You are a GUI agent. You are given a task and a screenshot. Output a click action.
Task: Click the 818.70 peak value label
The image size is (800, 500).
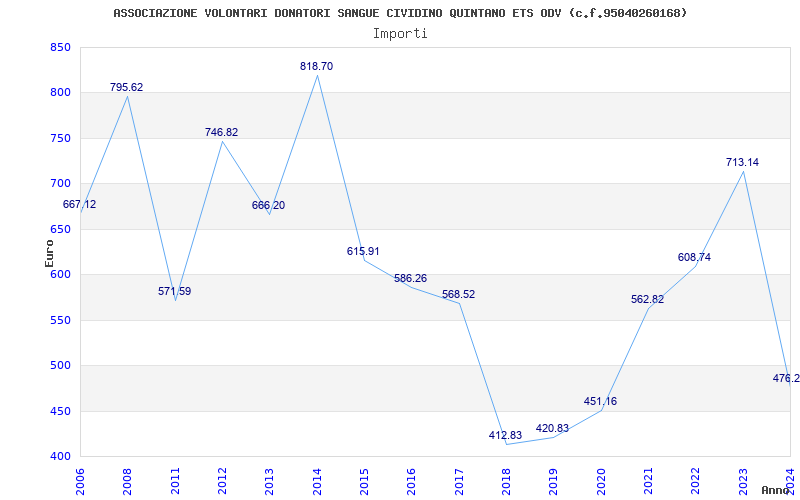(x=316, y=66)
